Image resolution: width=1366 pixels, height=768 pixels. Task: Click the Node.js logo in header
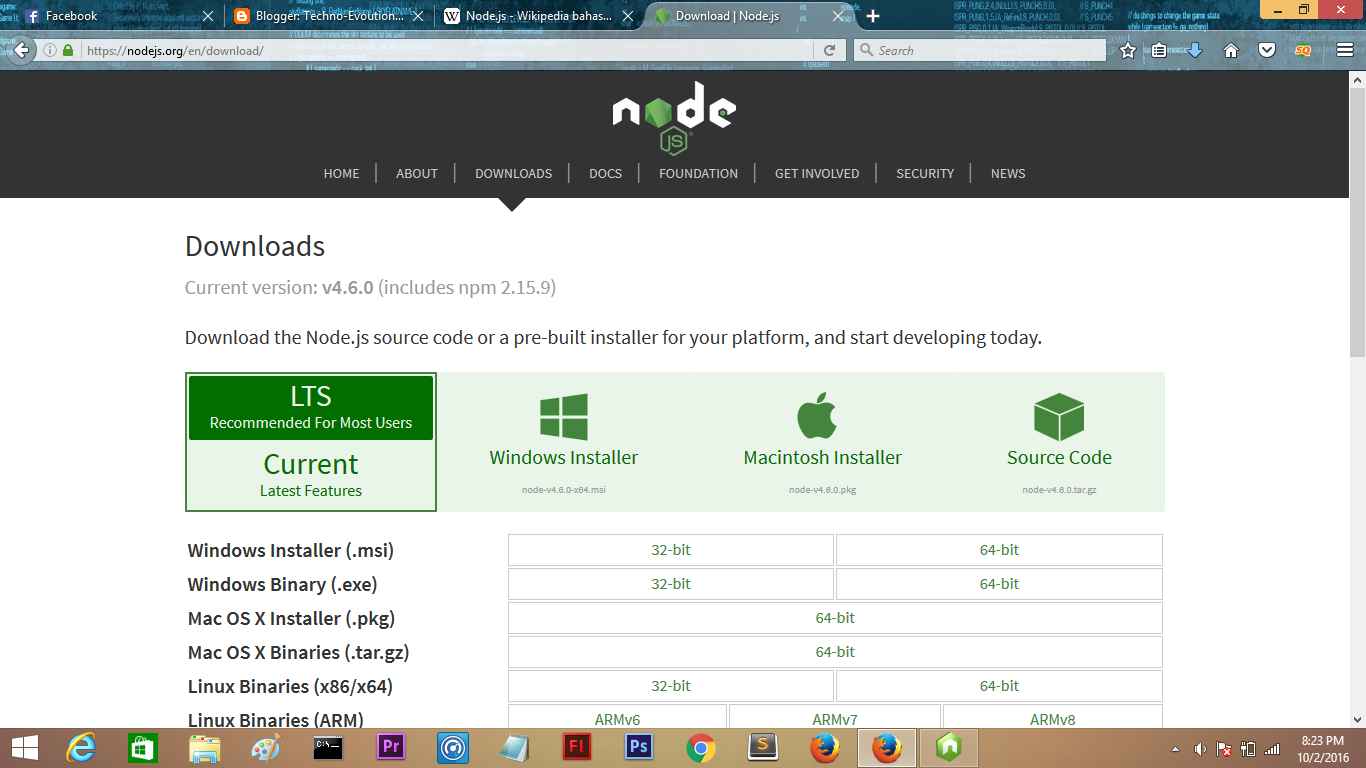pyautogui.click(x=674, y=118)
